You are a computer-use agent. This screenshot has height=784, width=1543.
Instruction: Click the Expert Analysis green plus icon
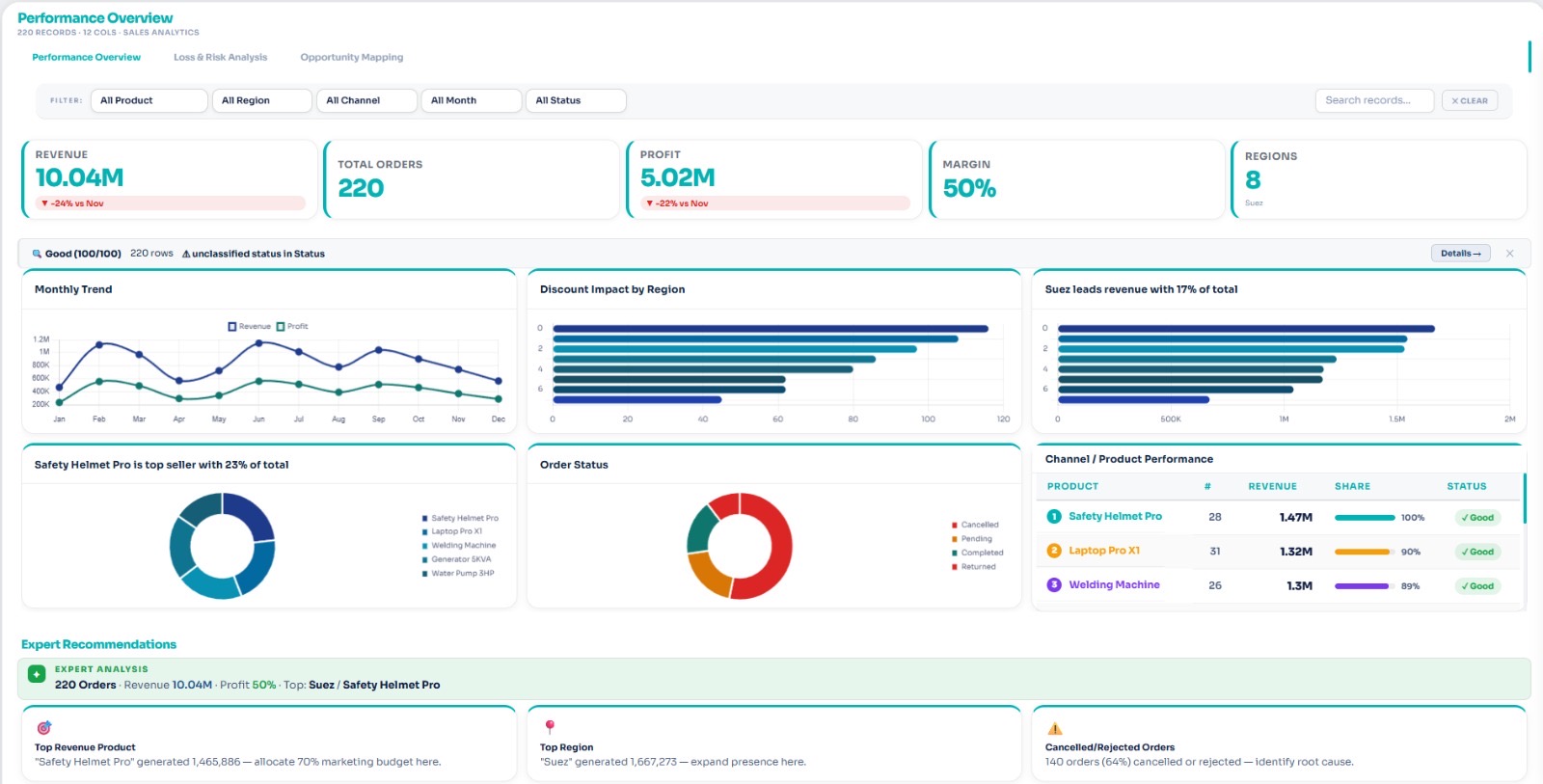(x=37, y=675)
